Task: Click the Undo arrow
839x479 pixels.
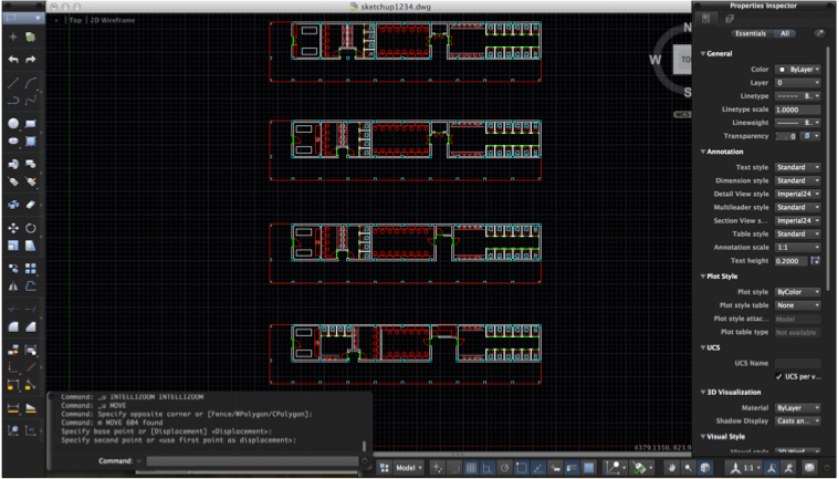Action: 13,59
